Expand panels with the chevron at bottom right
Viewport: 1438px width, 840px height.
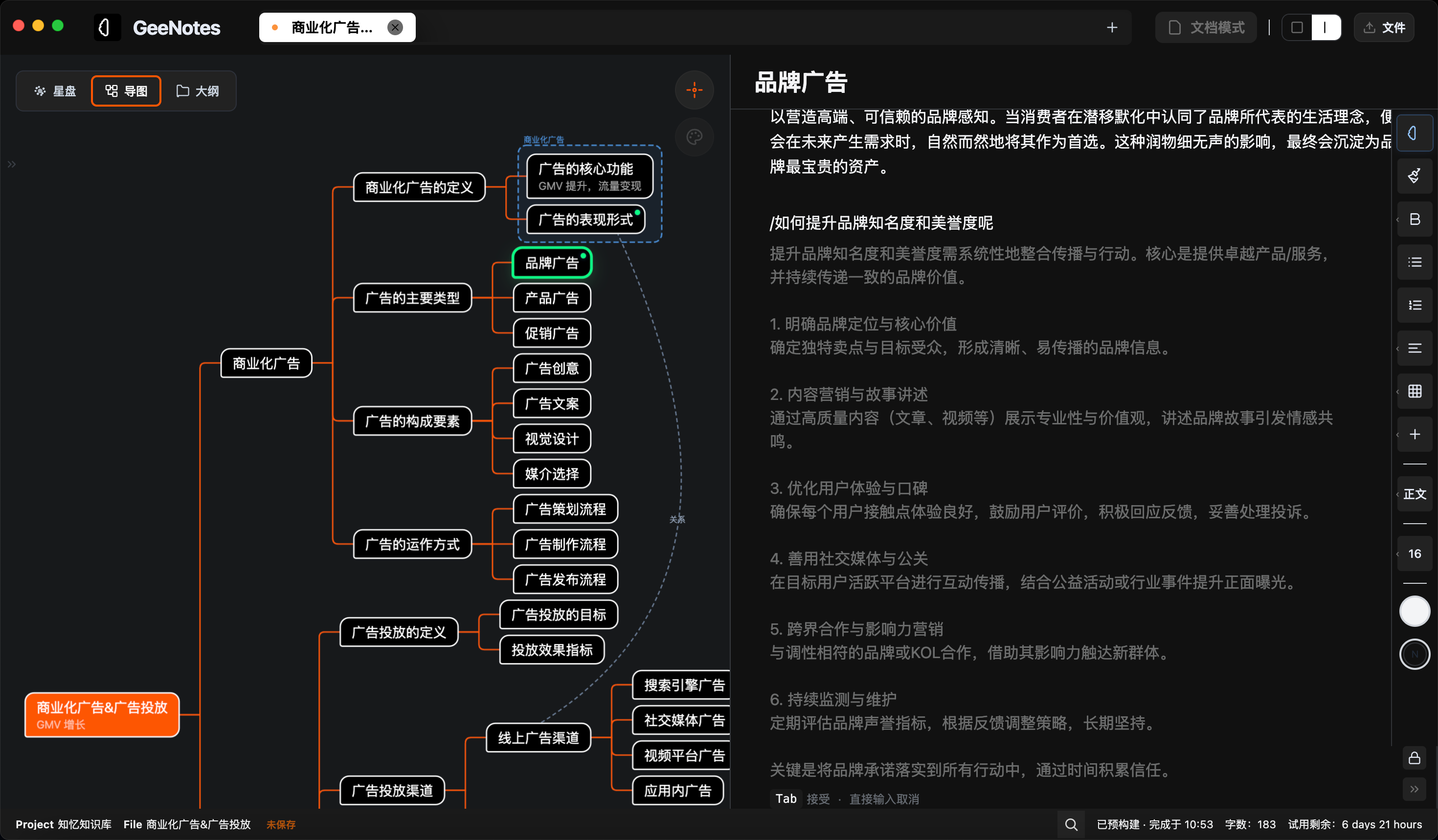click(1414, 790)
